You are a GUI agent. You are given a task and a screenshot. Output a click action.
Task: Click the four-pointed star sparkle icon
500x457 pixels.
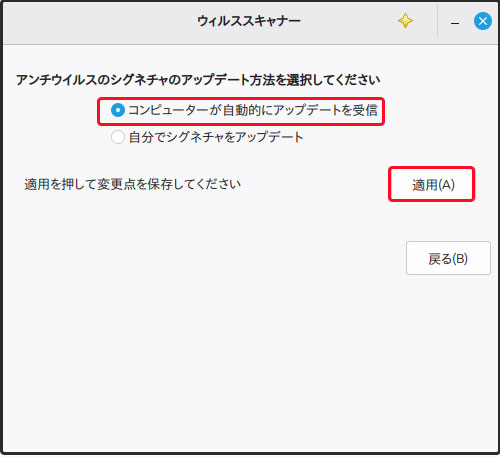click(x=405, y=21)
